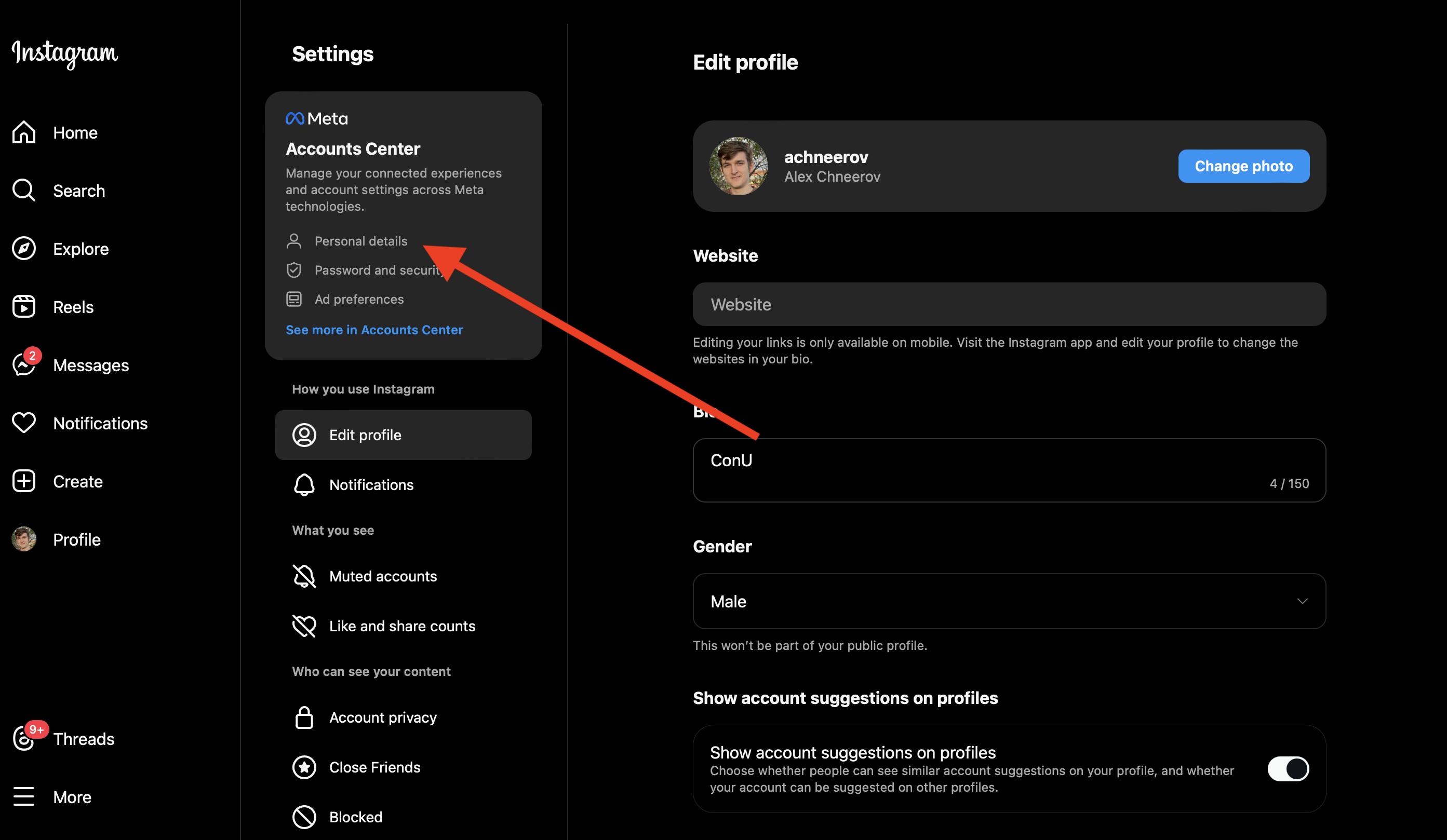The width and height of the screenshot is (1447, 840).
Task: Open the Notifications heart icon
Action: 24,423
